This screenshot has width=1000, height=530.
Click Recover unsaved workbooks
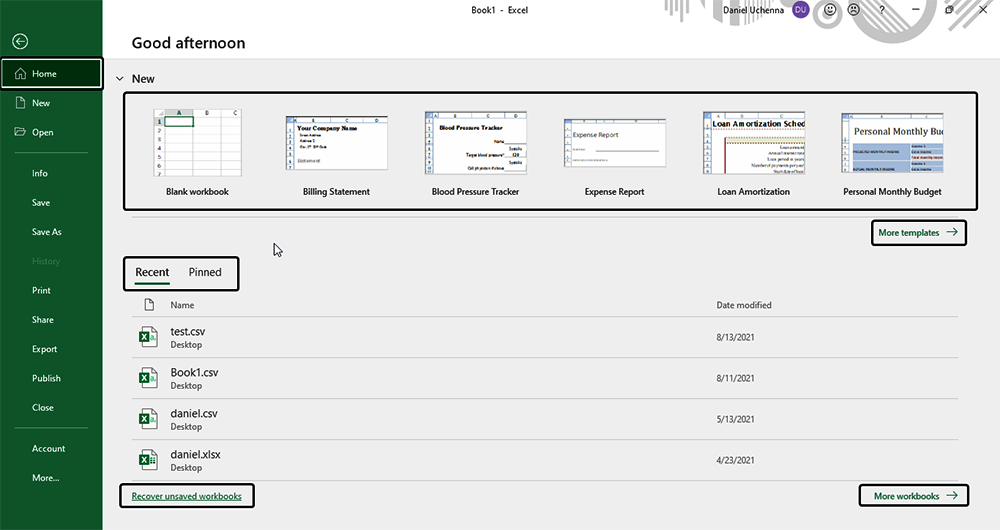[x=187, y=495]
